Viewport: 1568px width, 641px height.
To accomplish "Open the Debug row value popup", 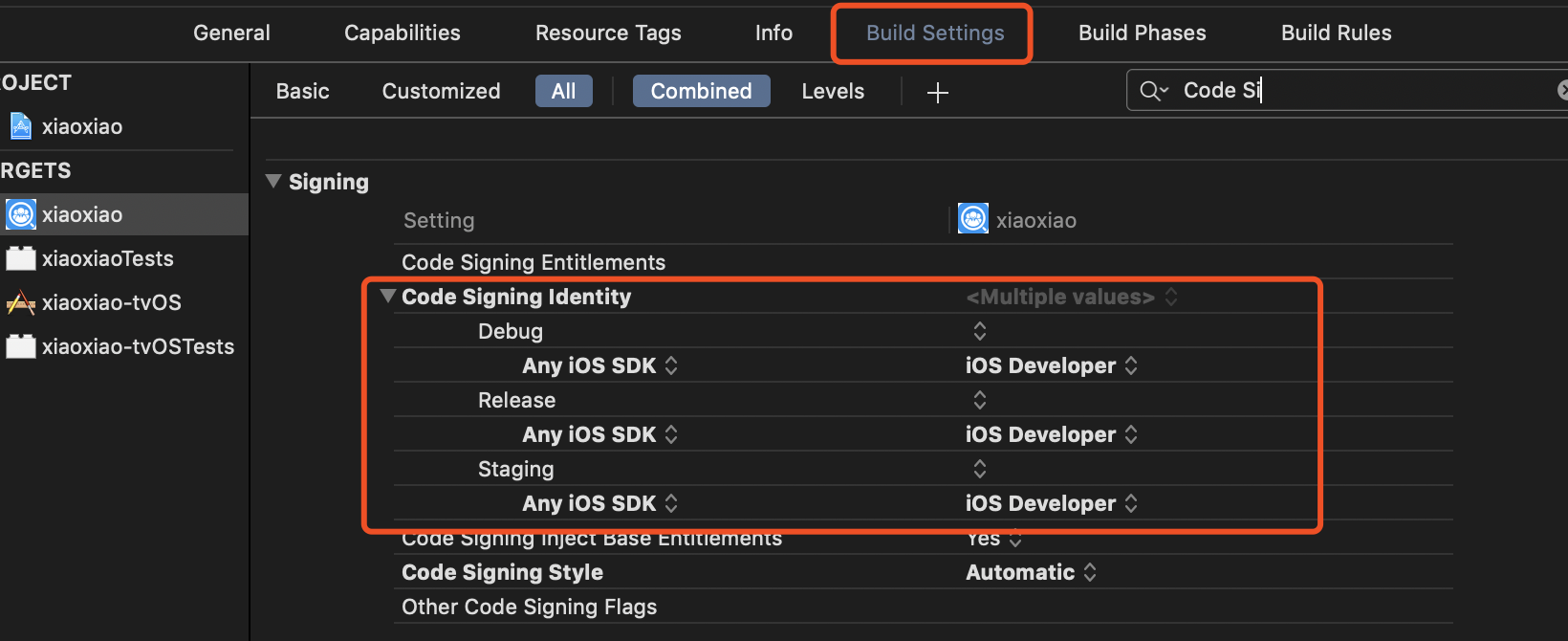I will (x=980, y=331).
